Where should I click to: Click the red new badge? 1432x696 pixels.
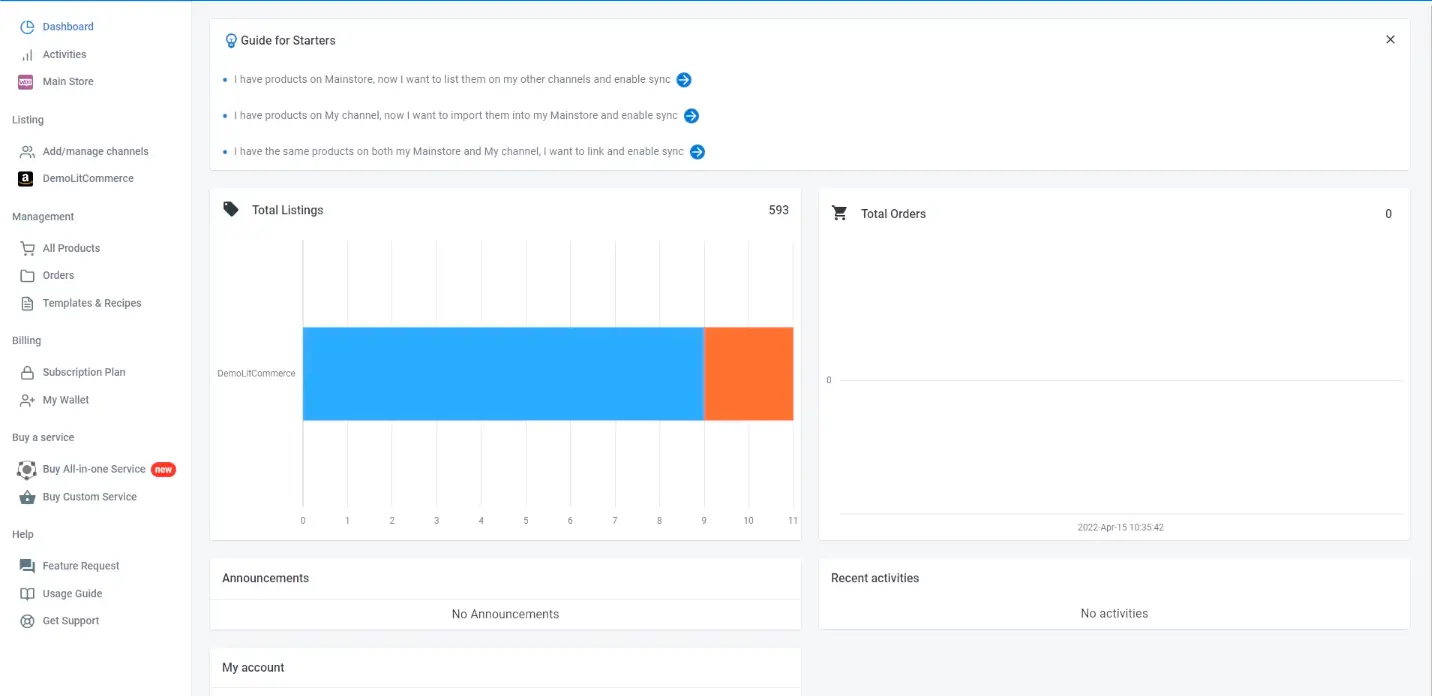(163, 470)
